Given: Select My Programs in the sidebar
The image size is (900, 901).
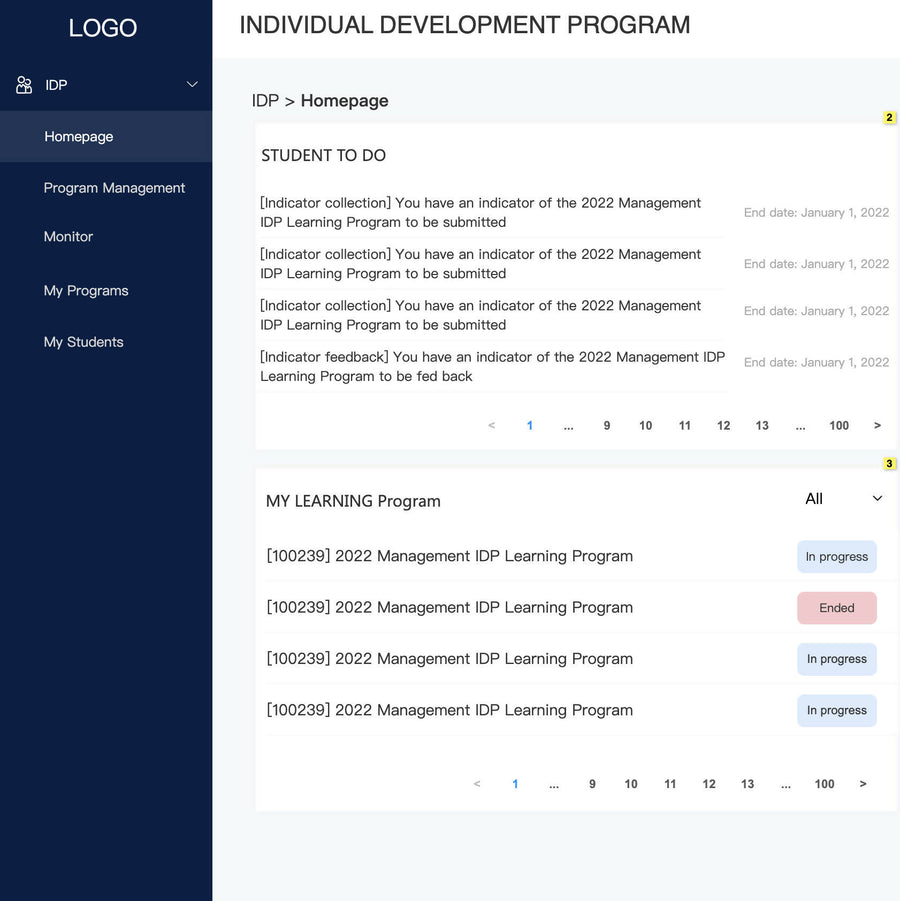Looking at the screenshot, I should point(86,290).
